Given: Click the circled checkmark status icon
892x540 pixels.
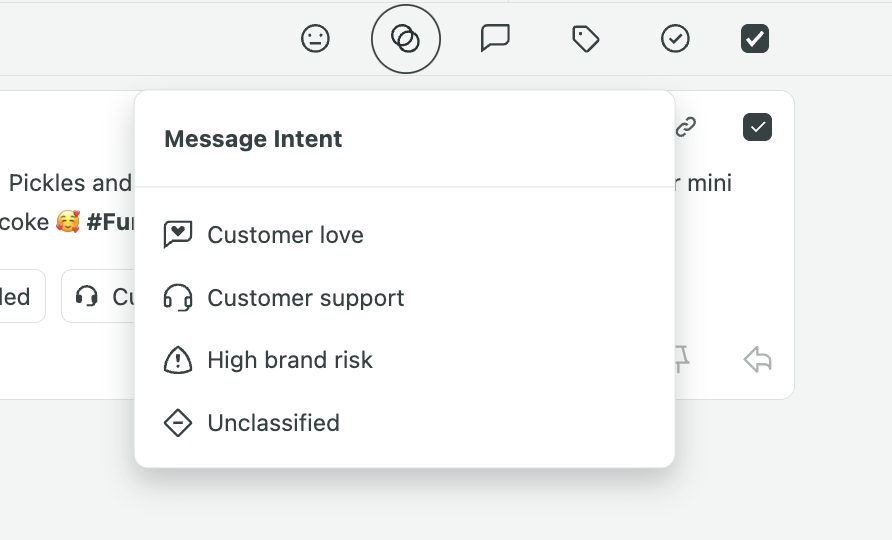Looking at the screenshot, I should tap(675, 39).
